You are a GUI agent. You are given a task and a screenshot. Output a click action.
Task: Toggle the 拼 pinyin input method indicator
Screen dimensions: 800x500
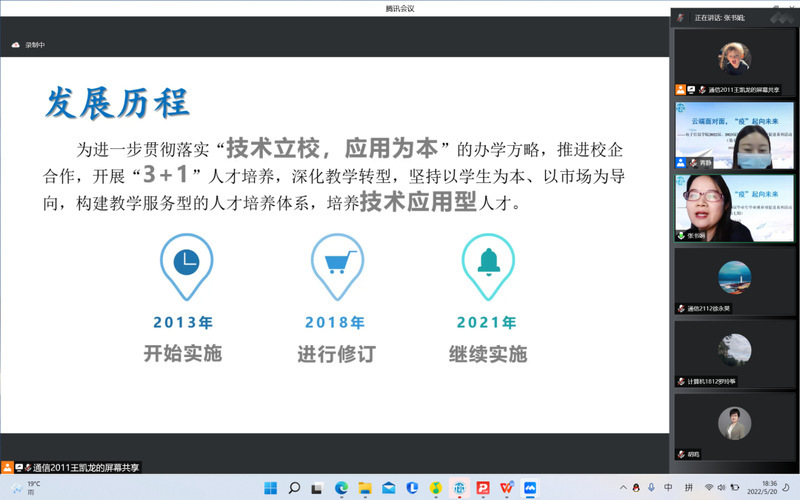688,488
